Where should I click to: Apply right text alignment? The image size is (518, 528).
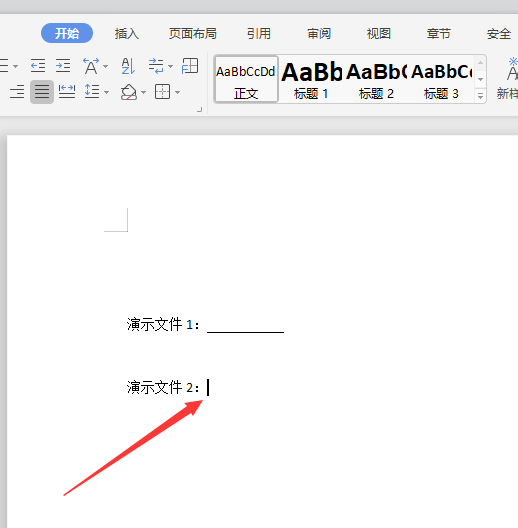tap(17, 92)
